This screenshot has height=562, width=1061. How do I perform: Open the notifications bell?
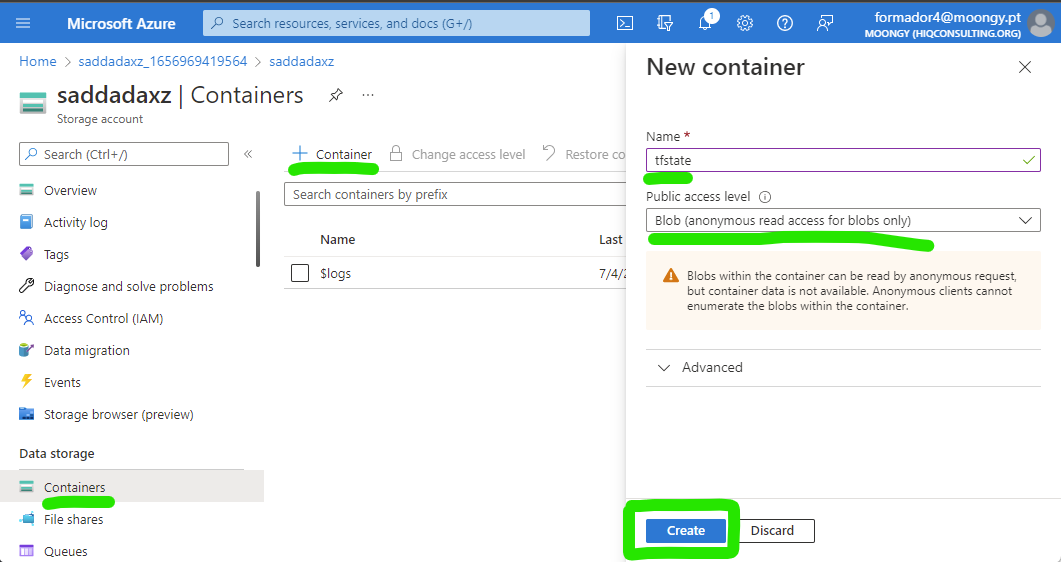coord(705,24)
